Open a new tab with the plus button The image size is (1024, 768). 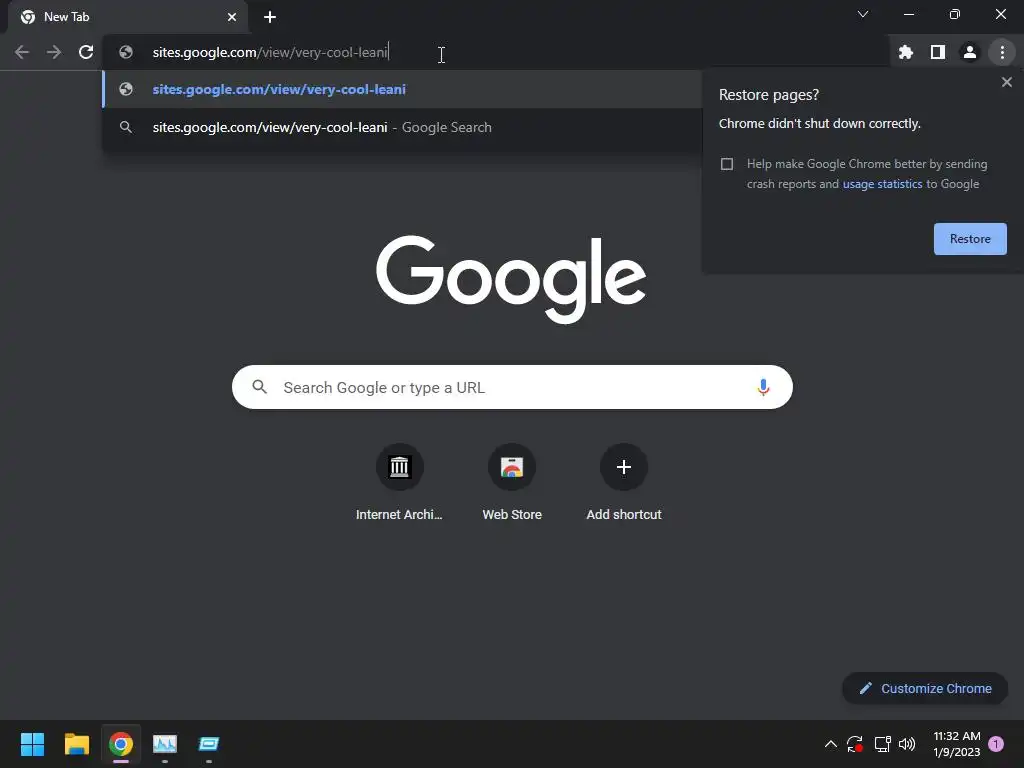(x=270, y=17)
